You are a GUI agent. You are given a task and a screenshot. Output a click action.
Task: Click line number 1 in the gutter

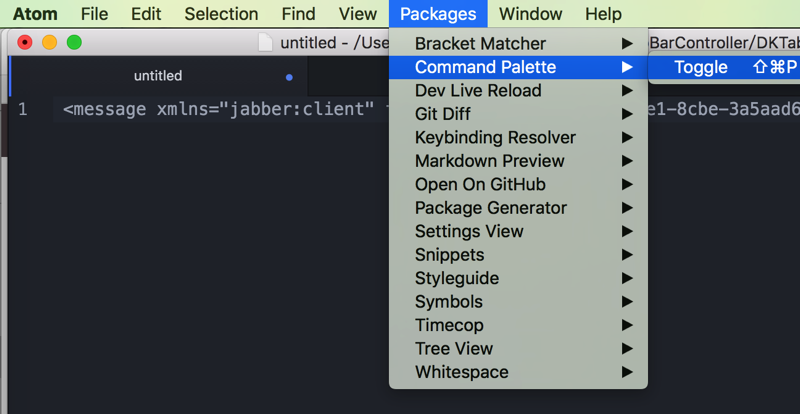coord(22,110)
